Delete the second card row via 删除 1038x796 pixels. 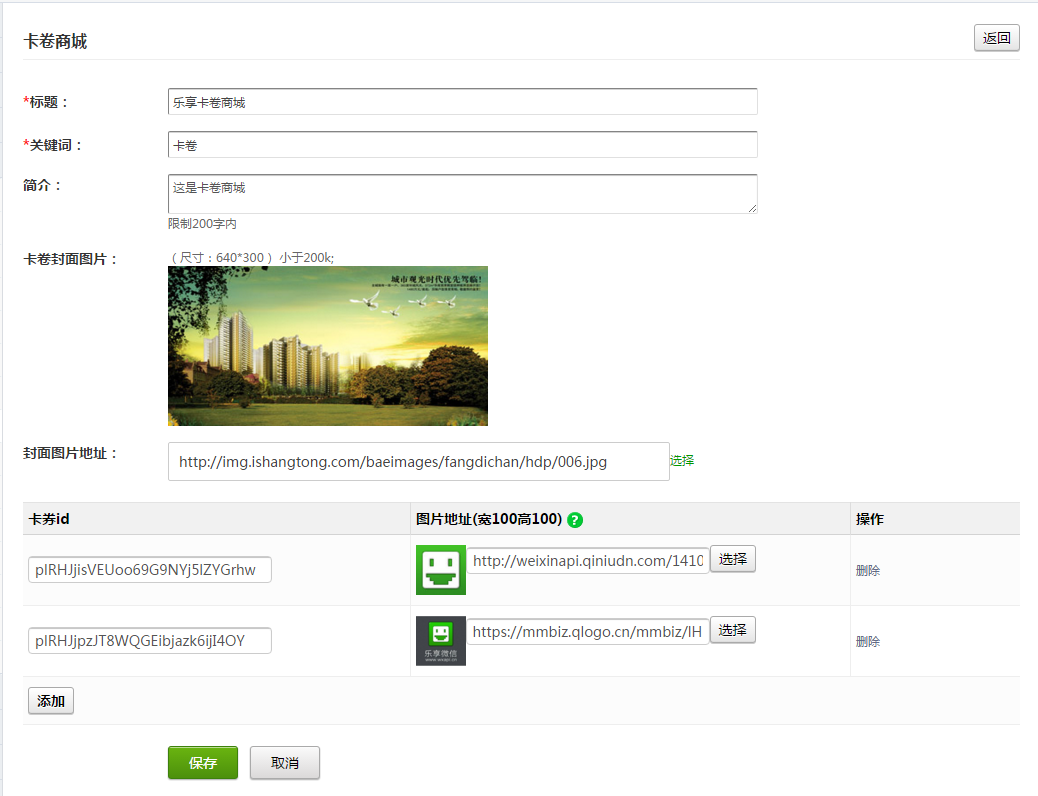[x=868, y=642]
